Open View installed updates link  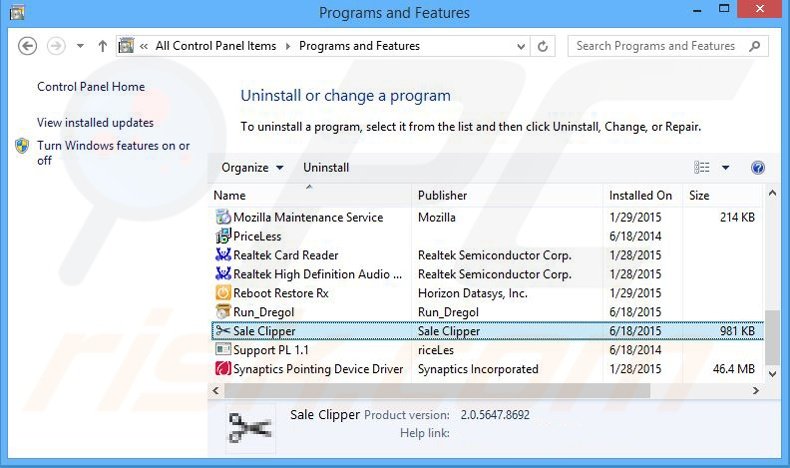(95, 122)
